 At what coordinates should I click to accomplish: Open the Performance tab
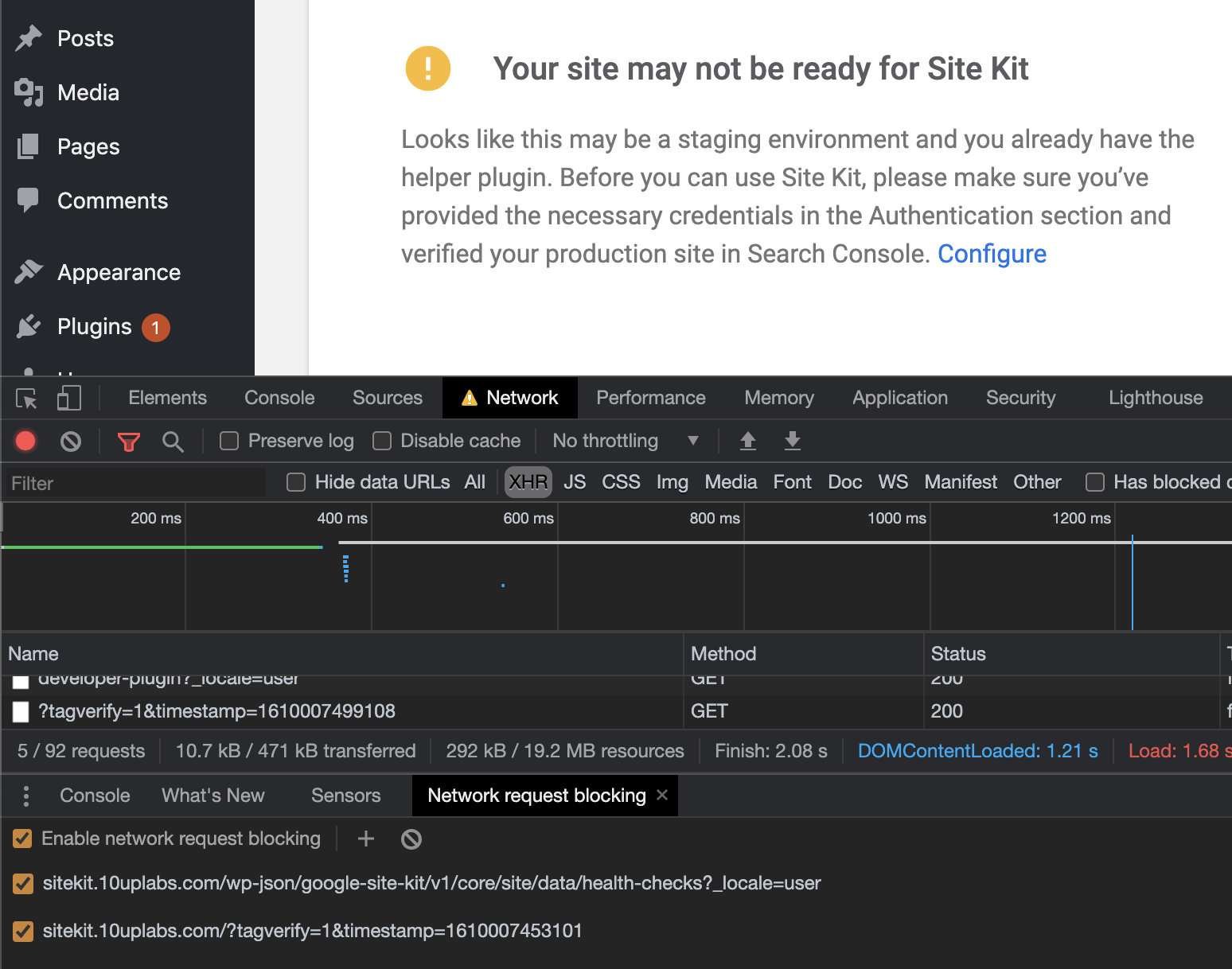coord(651,398)
